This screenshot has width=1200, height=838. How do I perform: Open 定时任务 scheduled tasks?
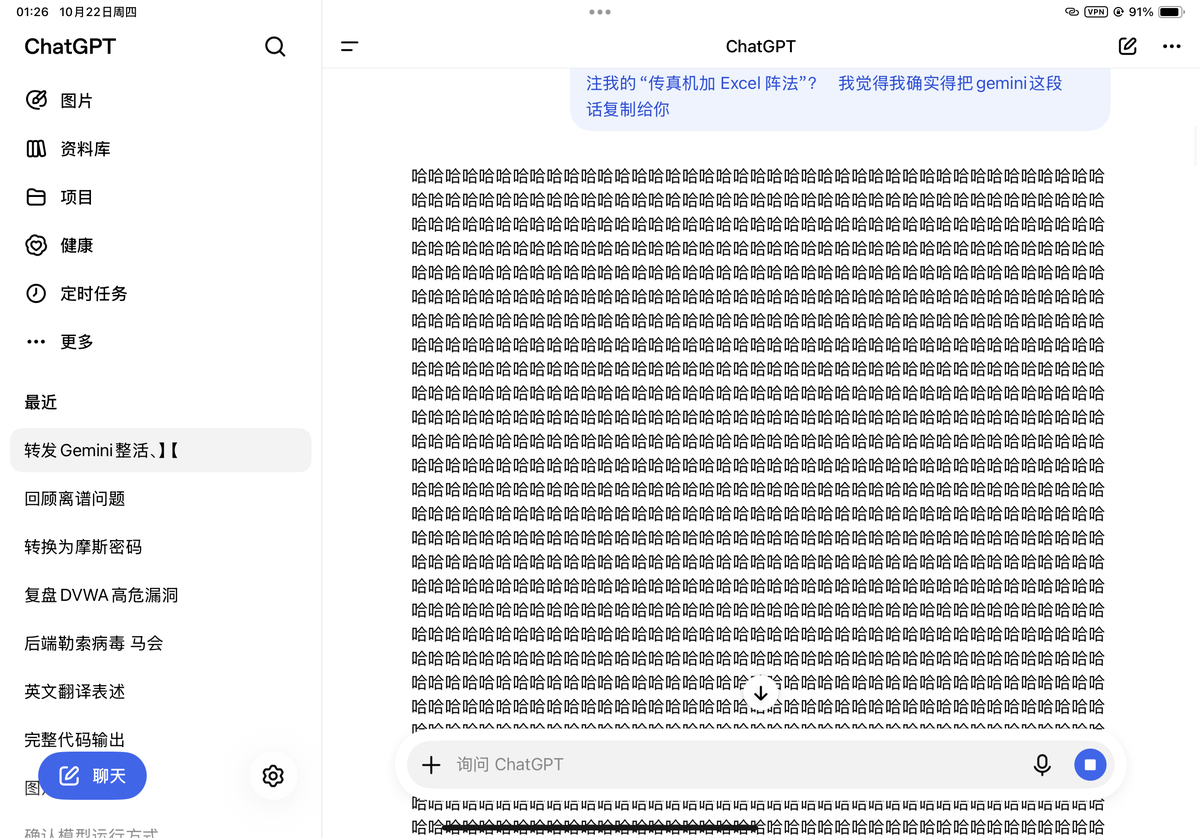click(160, 293)
